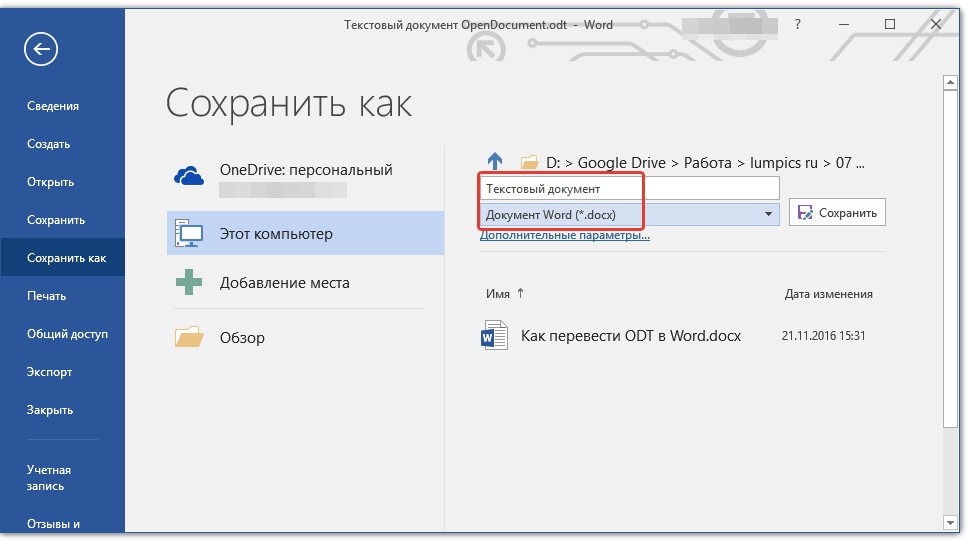Sort by Имя column header
The height and width of the screenshot is (541, 968).
498,294
